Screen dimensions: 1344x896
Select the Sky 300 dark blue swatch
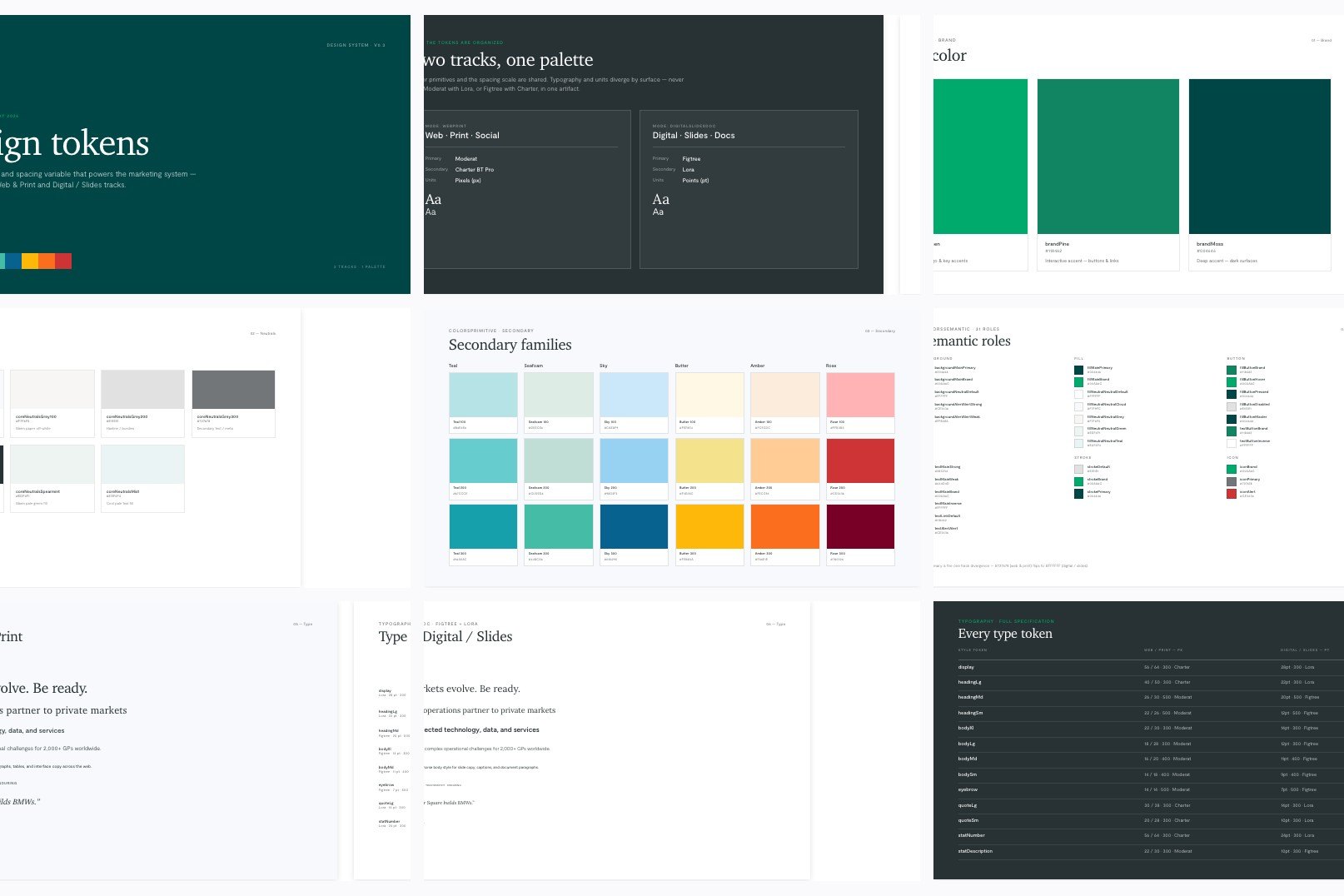pyautogui.click(x=634, y=526)
